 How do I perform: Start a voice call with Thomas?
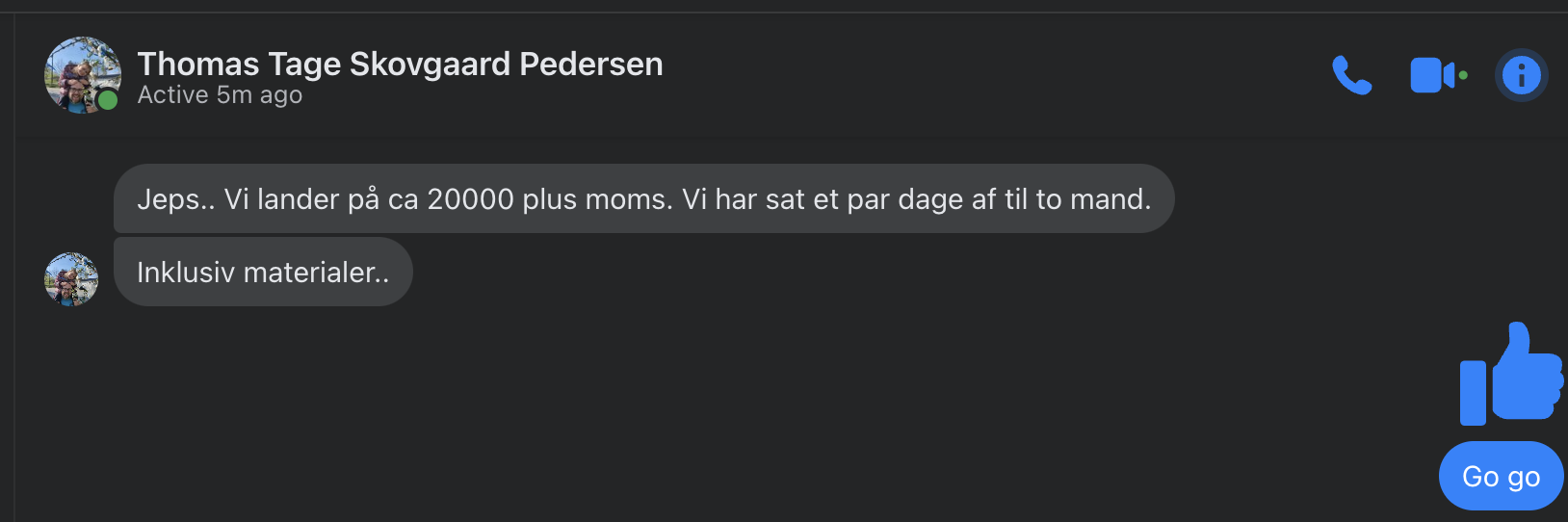pos(1351,75)
